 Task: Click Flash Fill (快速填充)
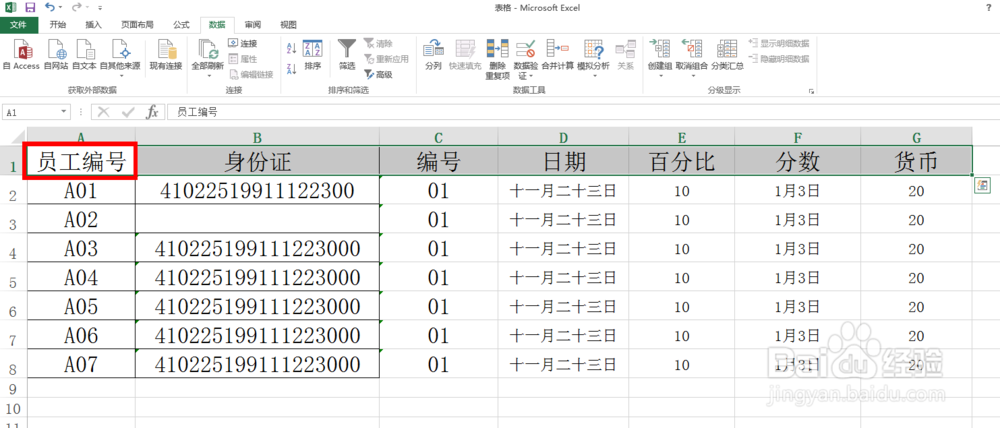click(465, 55)
